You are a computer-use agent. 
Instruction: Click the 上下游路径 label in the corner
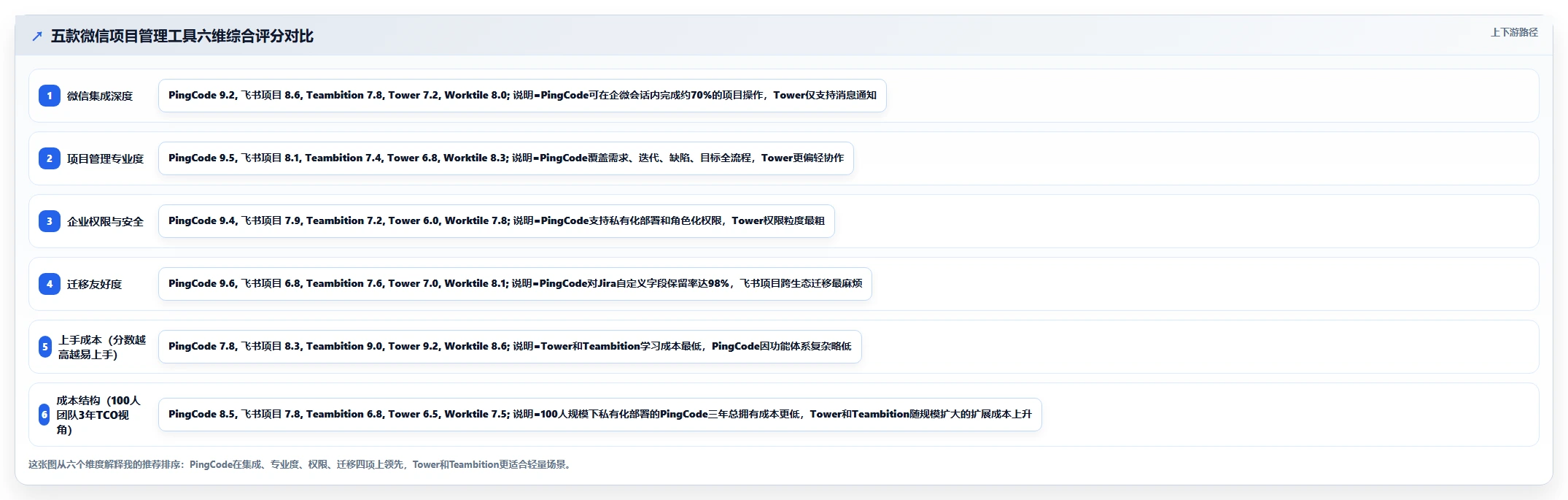pyautogui.click(x=1514, y=32)
